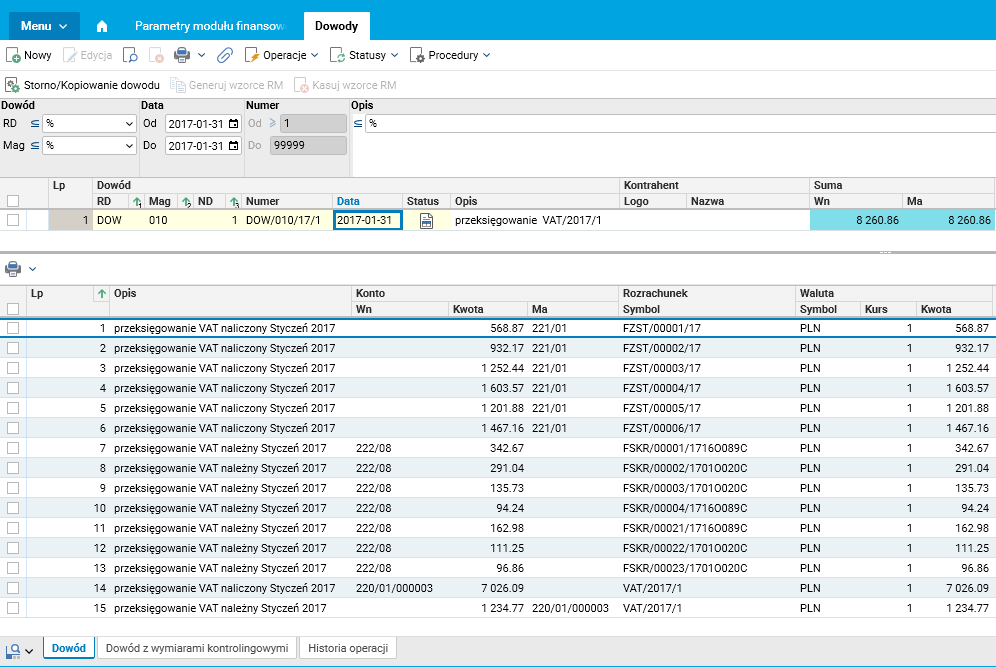The height and width of the screenshot is (667, 996).
Task: Open the Statusy menu button
Action: point(366,55)
